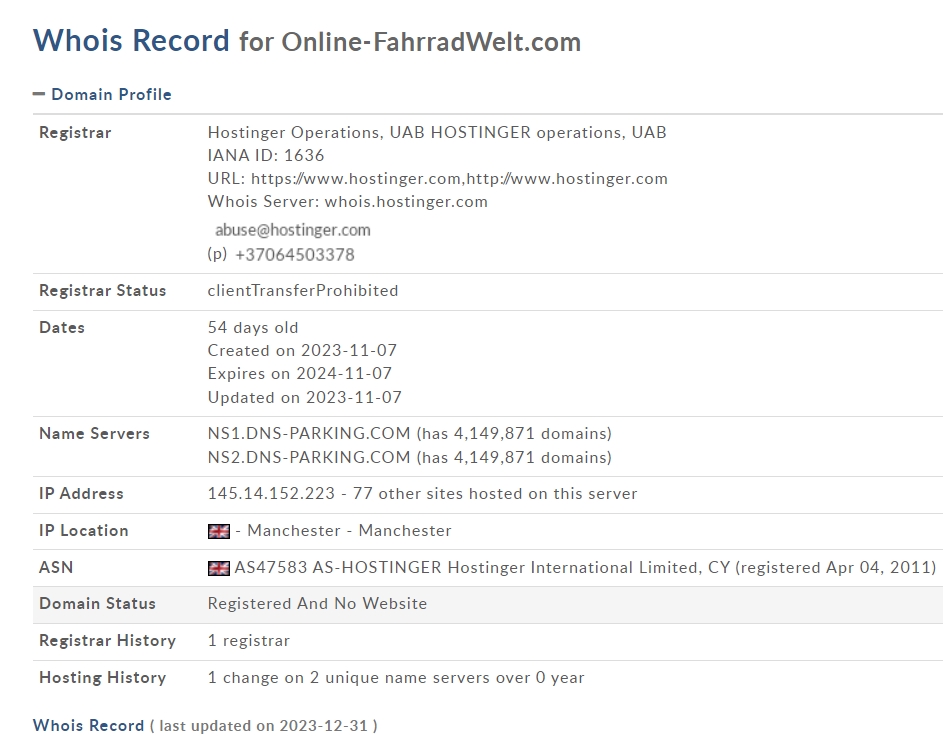
Task: Click the Whois Record link at bottom
Action: point(88,725)
